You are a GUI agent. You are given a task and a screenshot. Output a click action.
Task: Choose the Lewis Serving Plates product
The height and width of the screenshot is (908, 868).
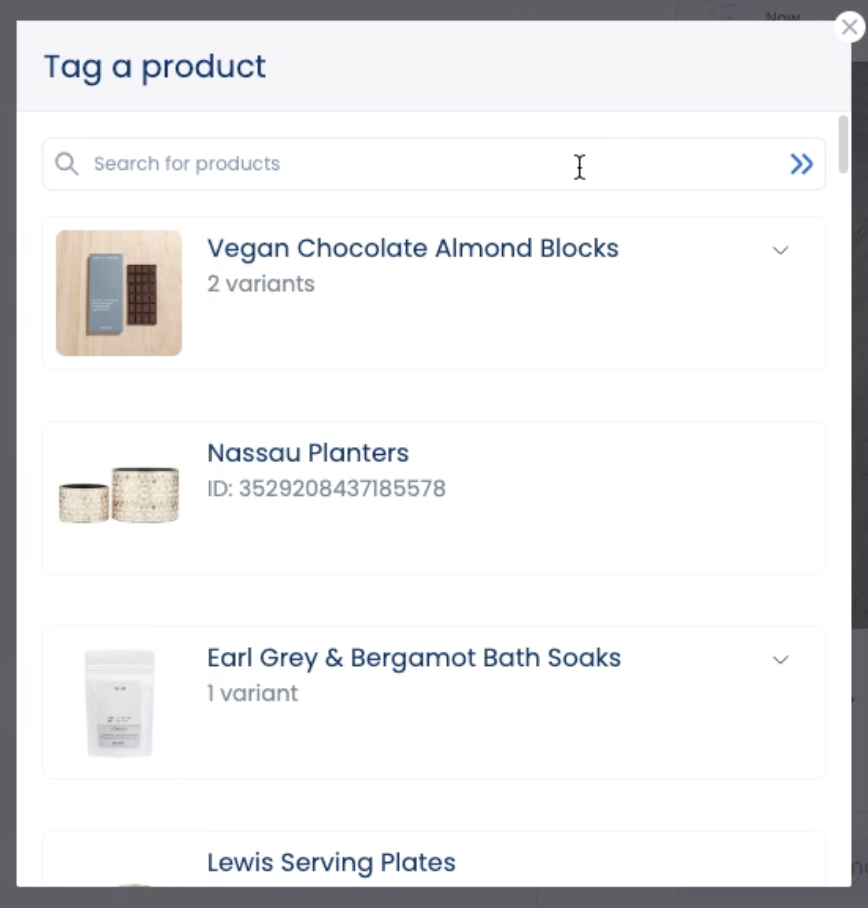pos(331,862)
